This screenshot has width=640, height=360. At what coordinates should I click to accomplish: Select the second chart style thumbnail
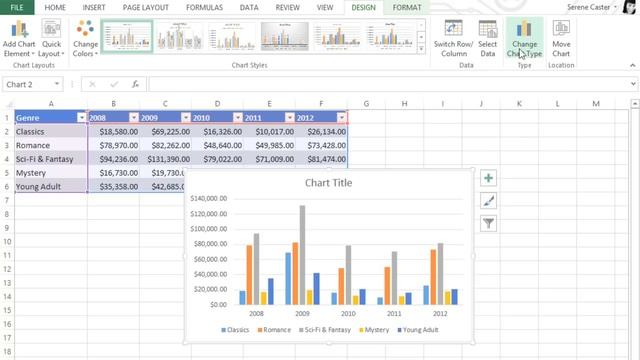(180, 37)
